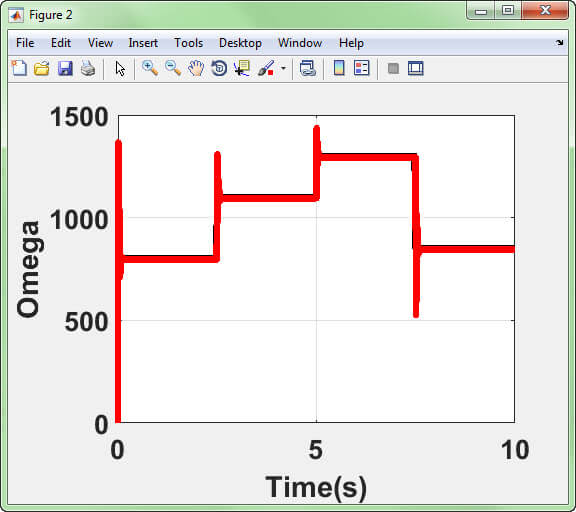Save the figure using the floppy icon
Image resolution: width=576 pixels, height=512 pixels.
[x=65, y=68]
